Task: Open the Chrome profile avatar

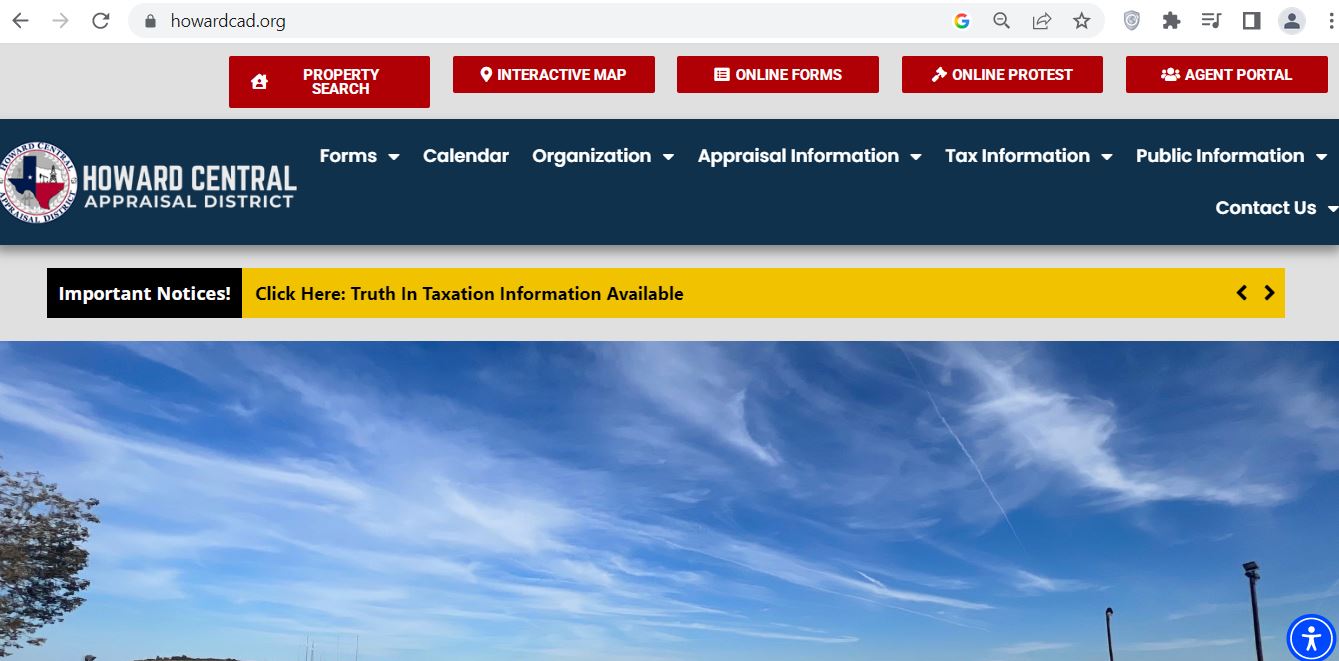Action: tap(1292, 21)
